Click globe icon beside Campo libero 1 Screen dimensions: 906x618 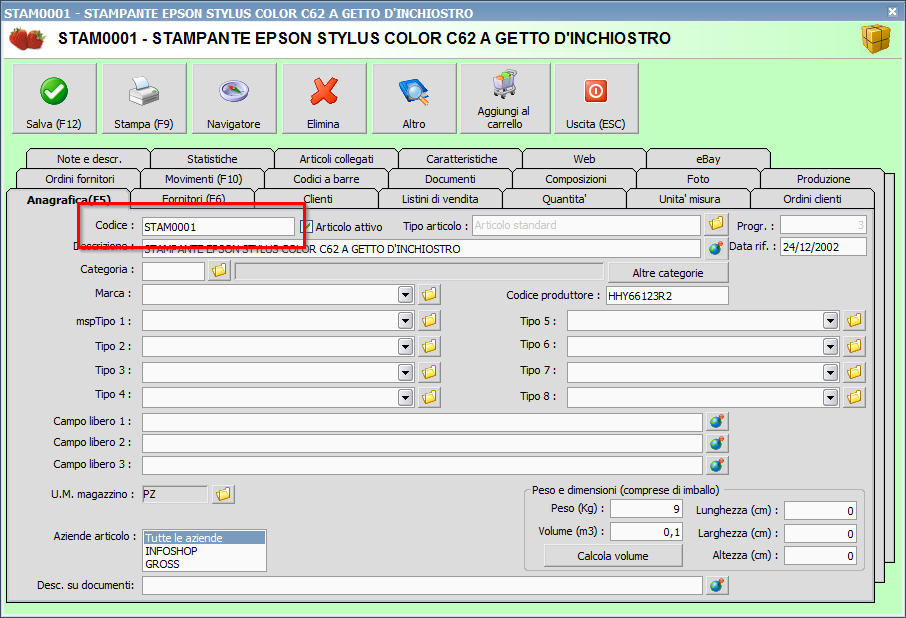click(x=716, y=422)
